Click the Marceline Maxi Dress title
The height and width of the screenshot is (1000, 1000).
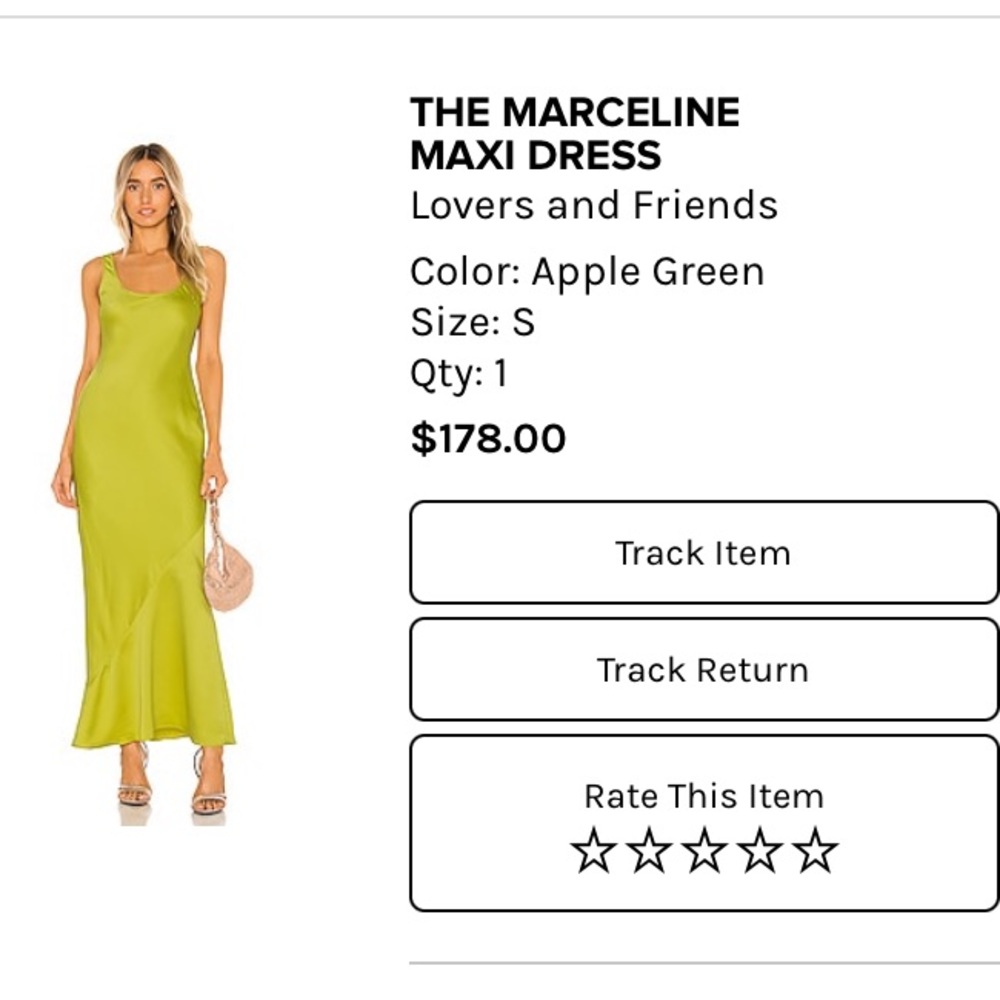coord(575,133)
